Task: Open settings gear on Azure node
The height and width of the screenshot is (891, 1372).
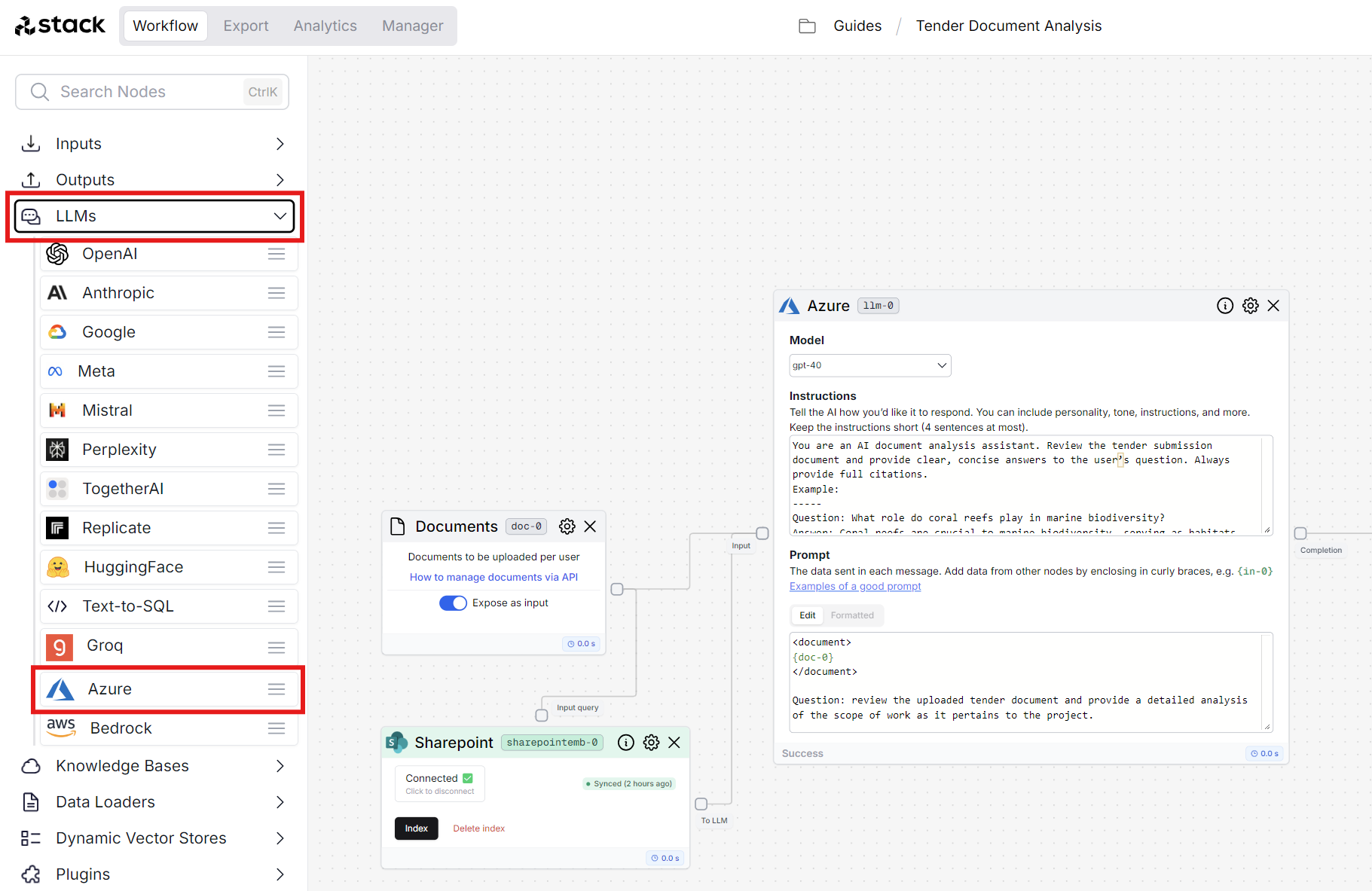Action: [x=1251, y=306]
